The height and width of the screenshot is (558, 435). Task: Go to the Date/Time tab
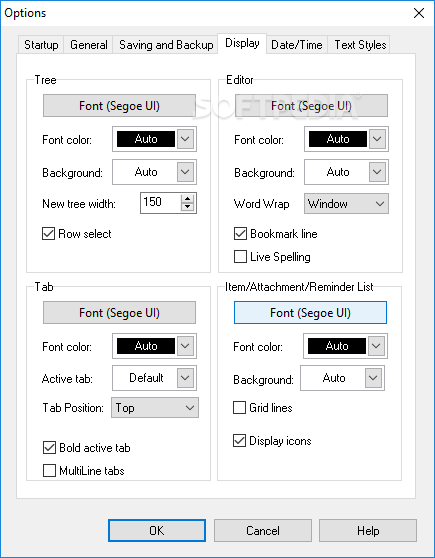(297, 45)
